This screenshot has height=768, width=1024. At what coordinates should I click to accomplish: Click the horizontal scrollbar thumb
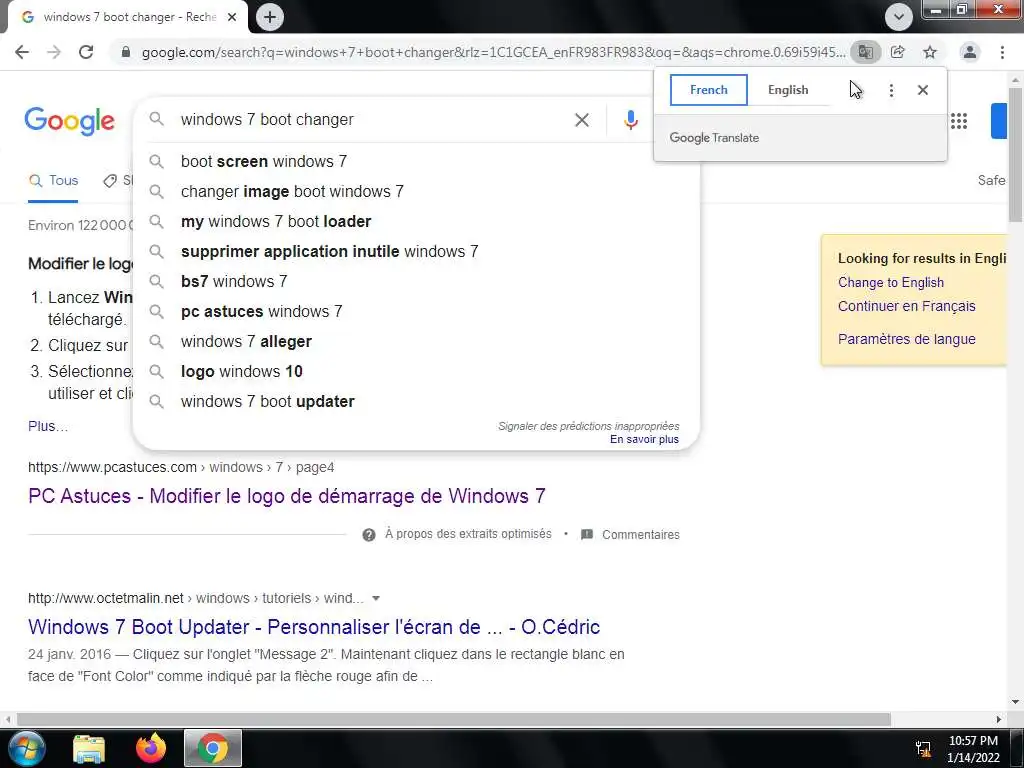point(453,720)
